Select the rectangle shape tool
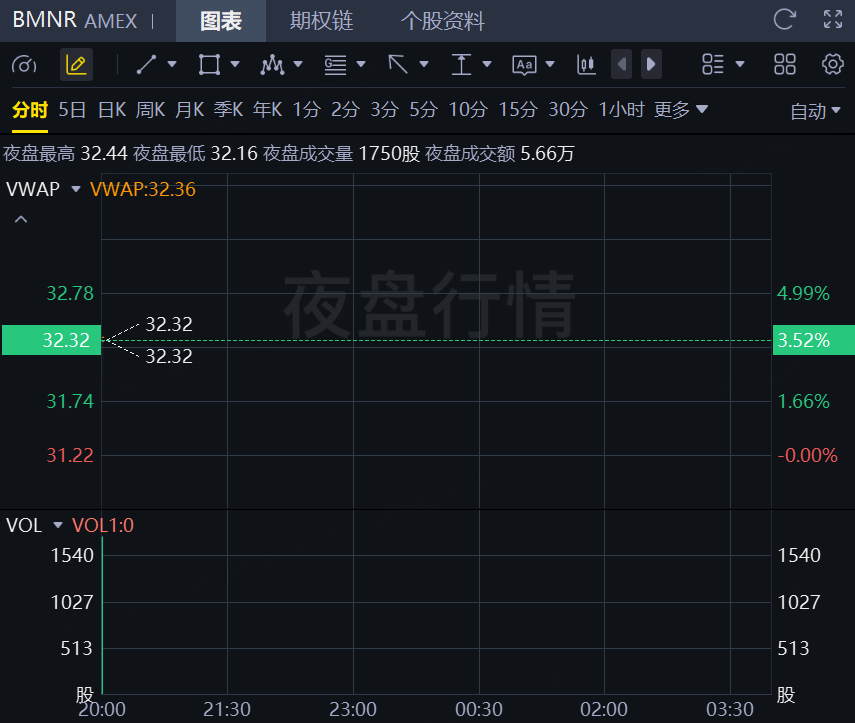The image size is (855, 723). pos(209,64)
